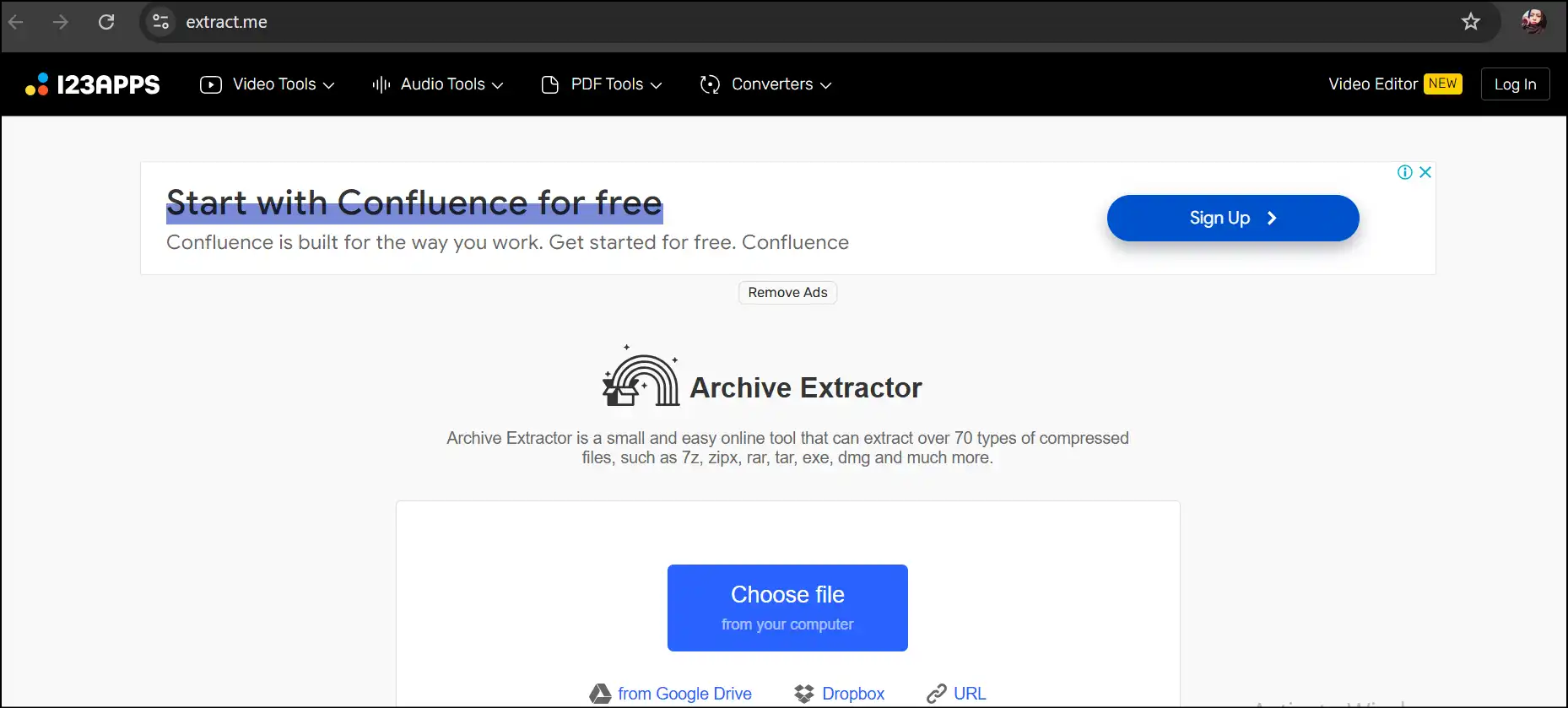This screenshot has height=708, width=1568.
Task: Click the Archive Extractor rainbow logo
Action: coord(641,376)
